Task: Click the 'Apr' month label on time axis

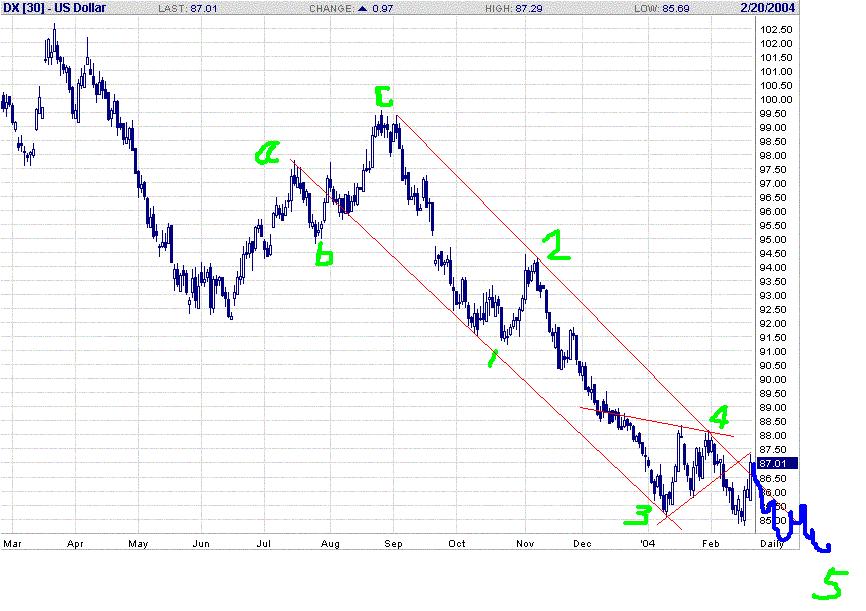Action: tap(75, 544)
